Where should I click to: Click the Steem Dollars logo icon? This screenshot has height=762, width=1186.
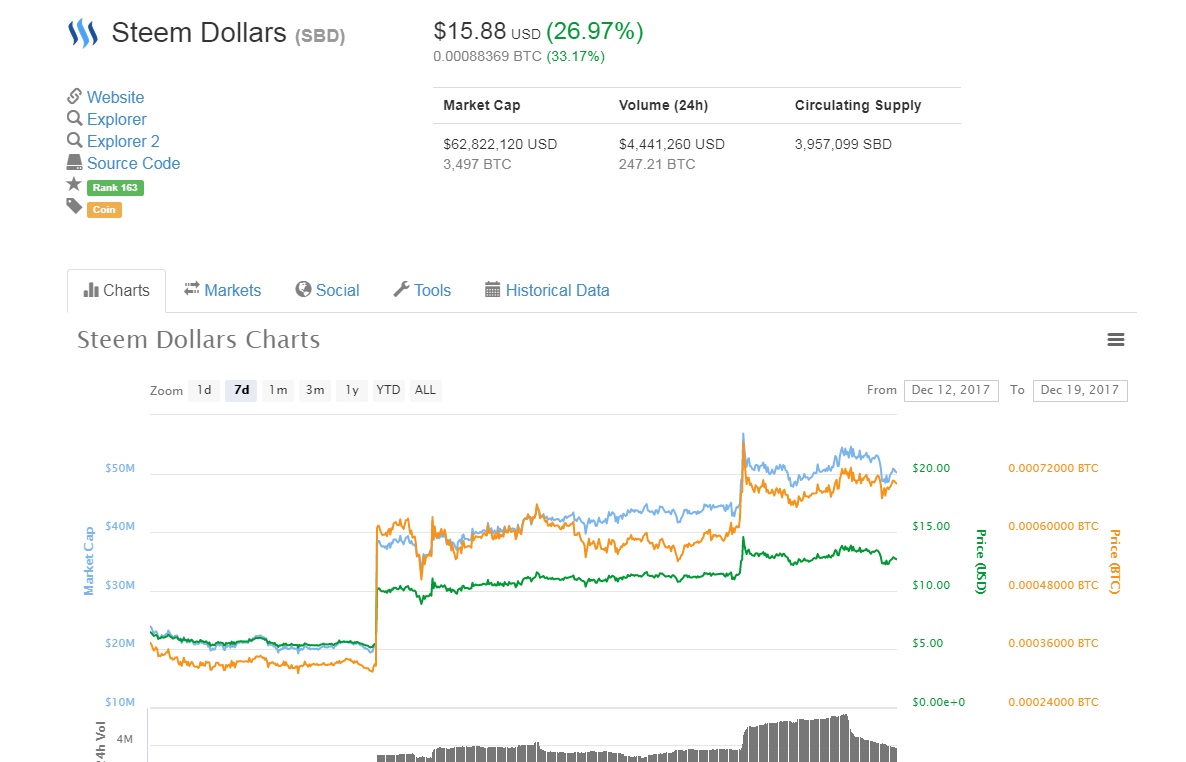[82, 33]
